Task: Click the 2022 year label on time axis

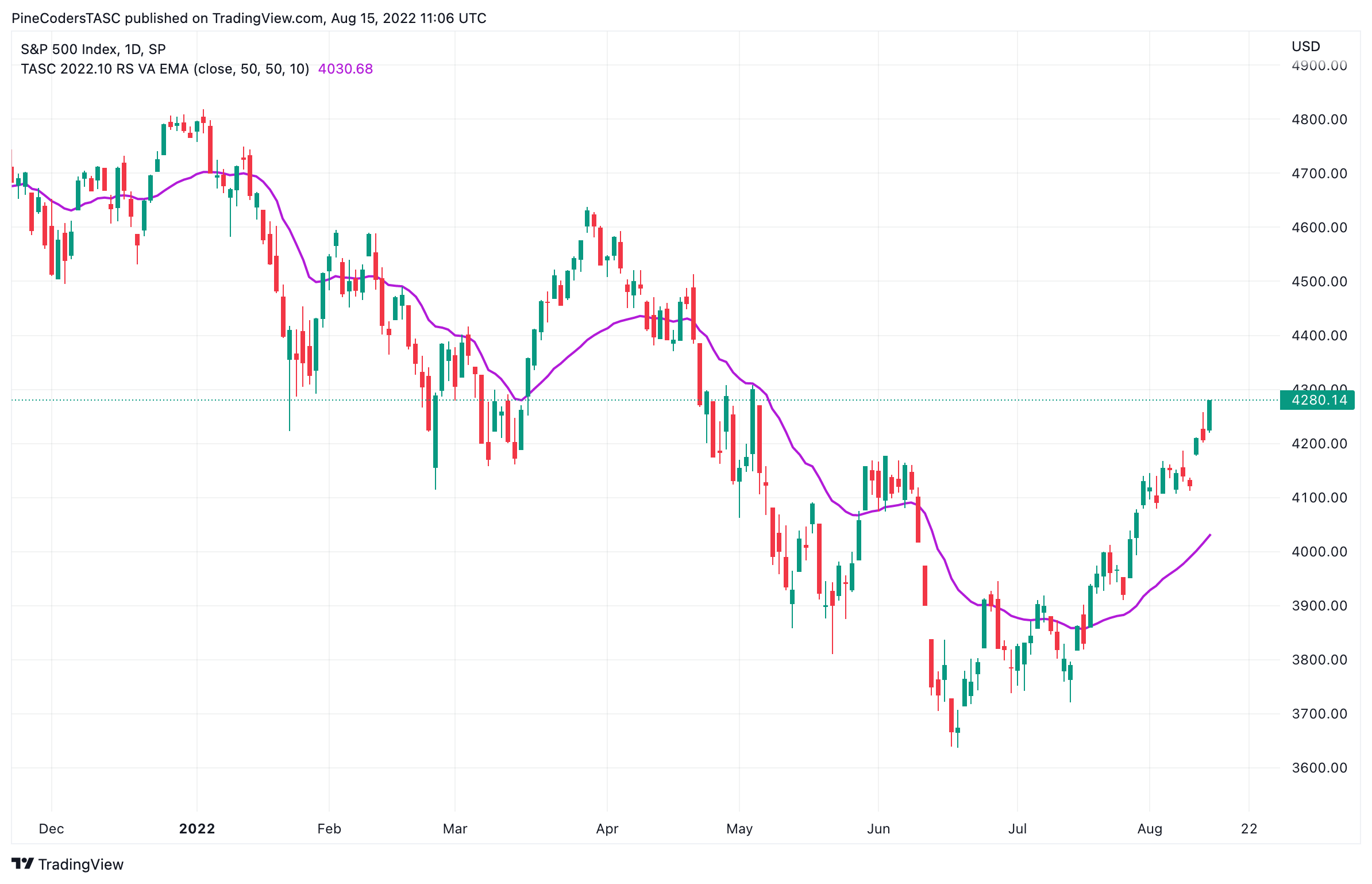Action: coord(197,829)
